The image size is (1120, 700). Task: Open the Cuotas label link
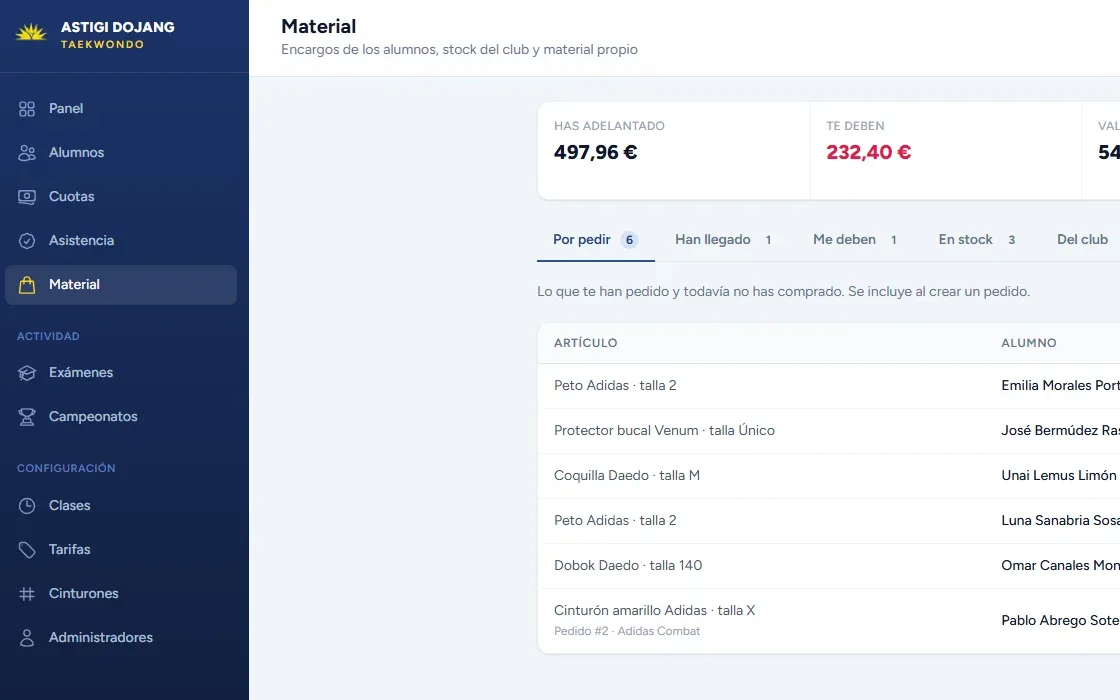point(71,196)
